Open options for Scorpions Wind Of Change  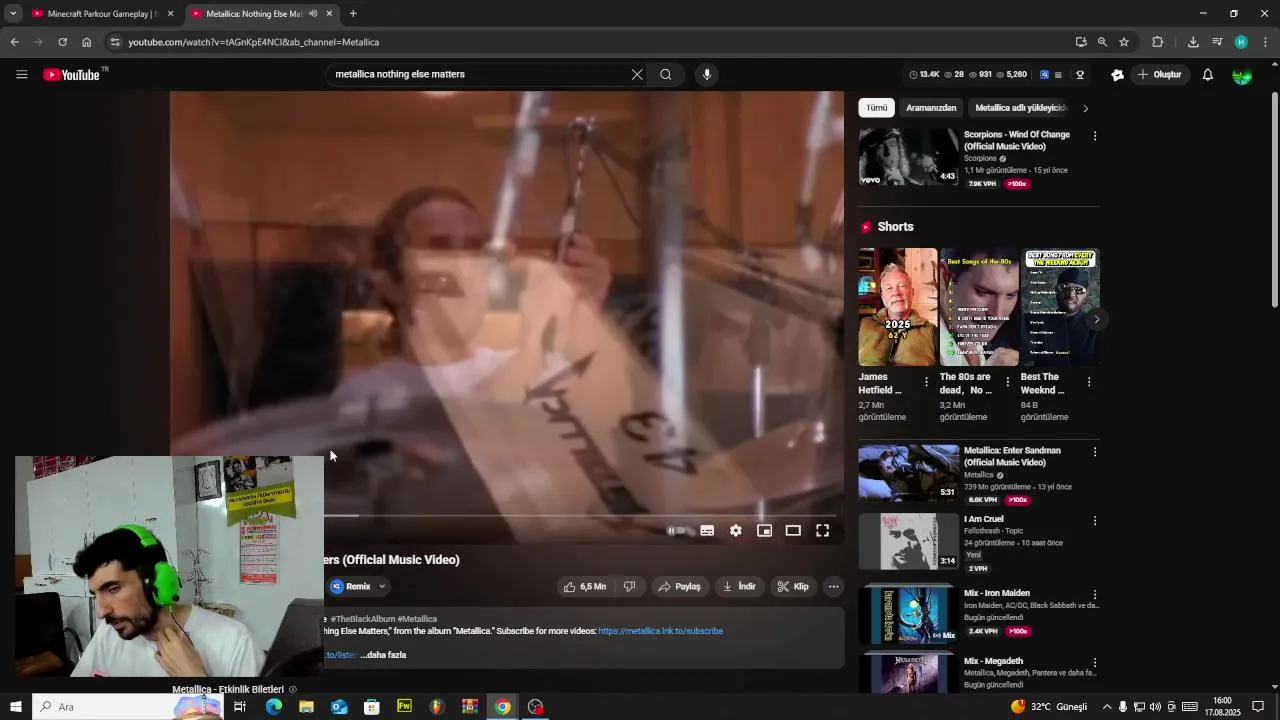1095,136
